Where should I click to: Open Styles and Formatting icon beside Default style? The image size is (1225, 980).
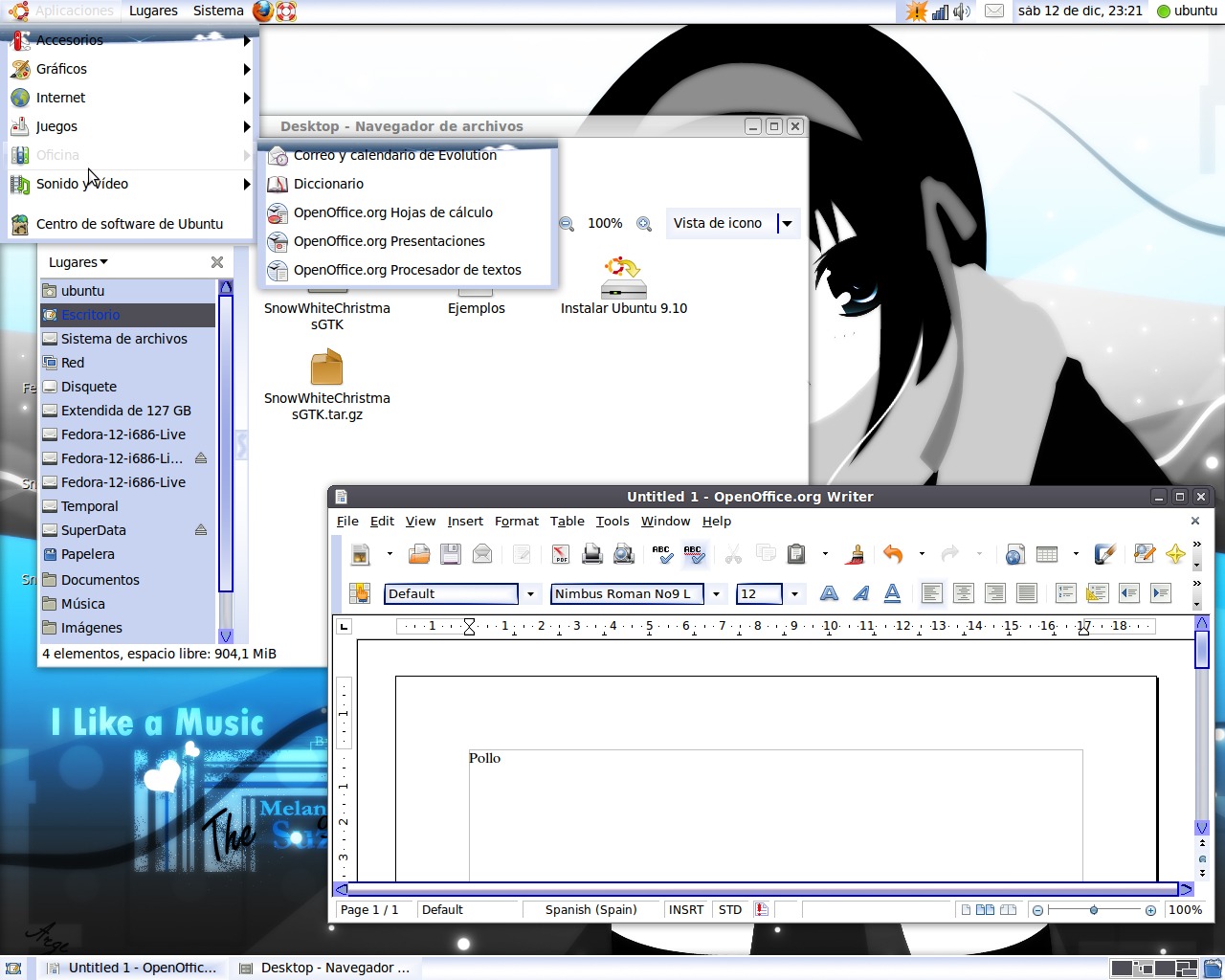[x=360, y=593]
